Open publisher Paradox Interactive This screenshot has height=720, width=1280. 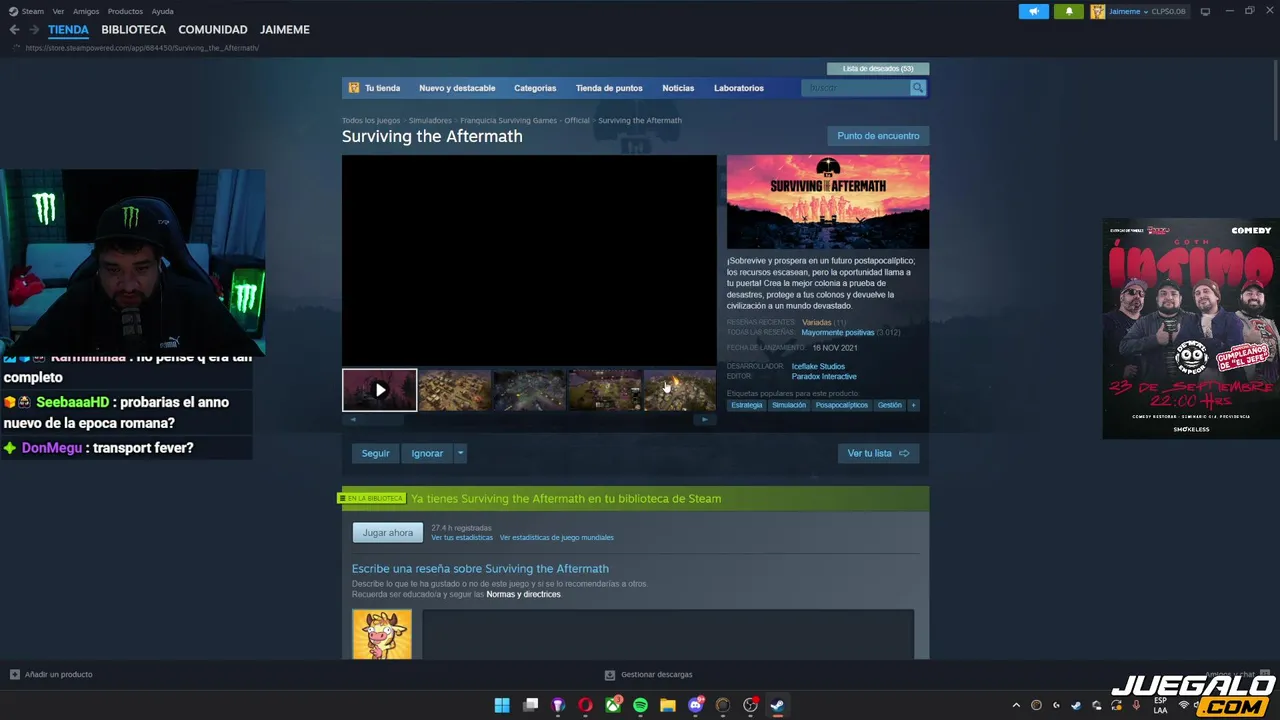(824, 376)
